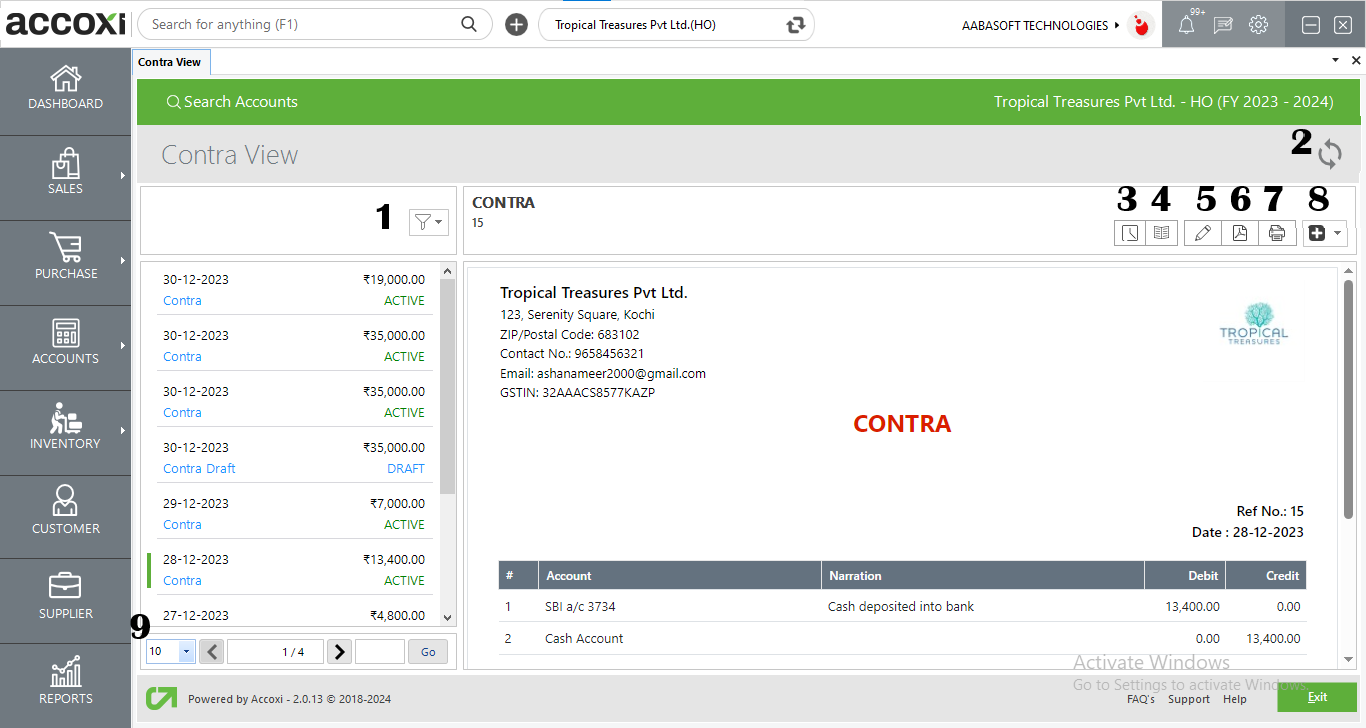Expand the new entry dropdown arrow
This screenshot has width=1366, height=728.
[1337, 232]
